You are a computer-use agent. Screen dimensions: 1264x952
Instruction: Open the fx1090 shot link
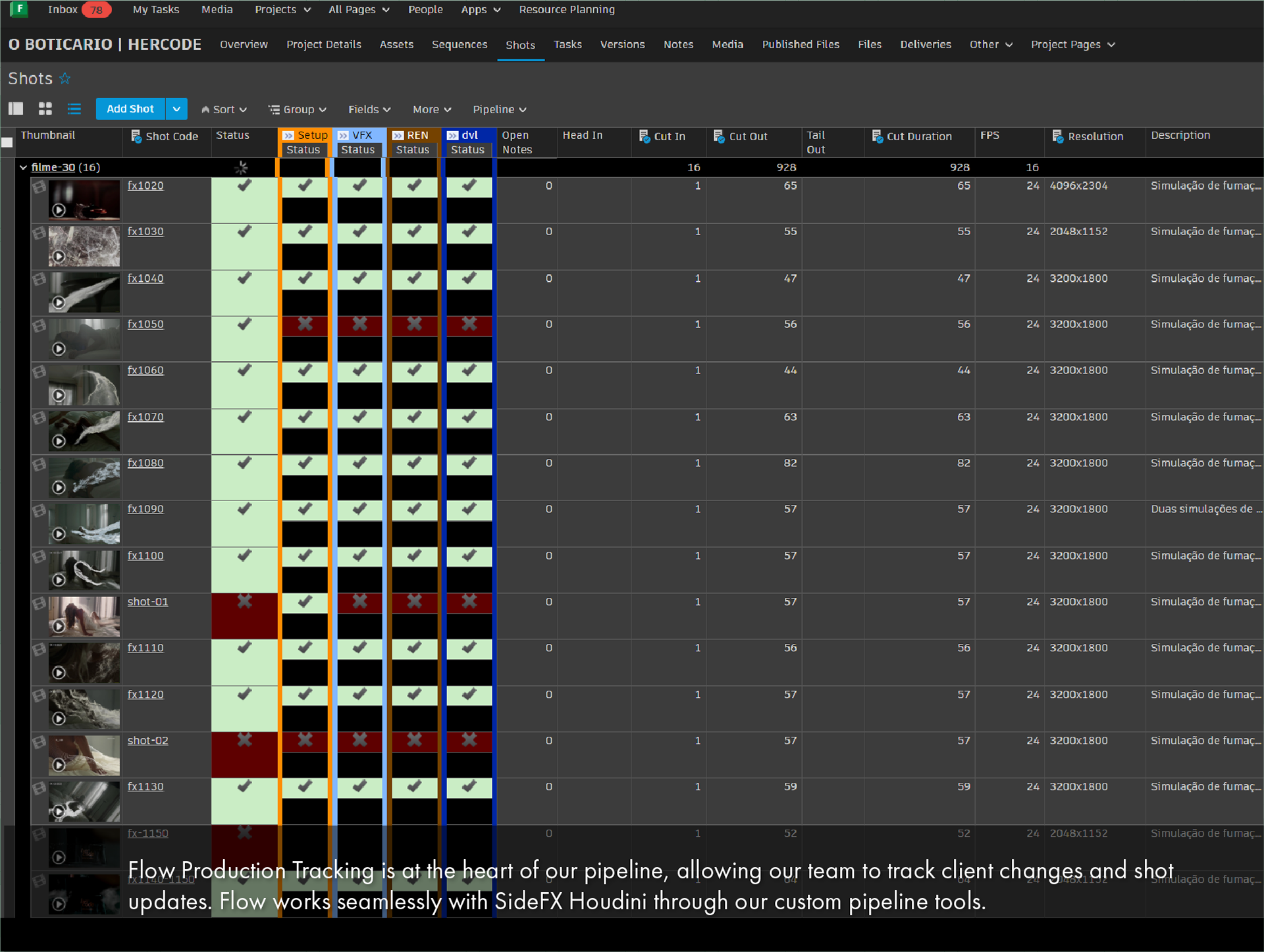click(145, 510)
